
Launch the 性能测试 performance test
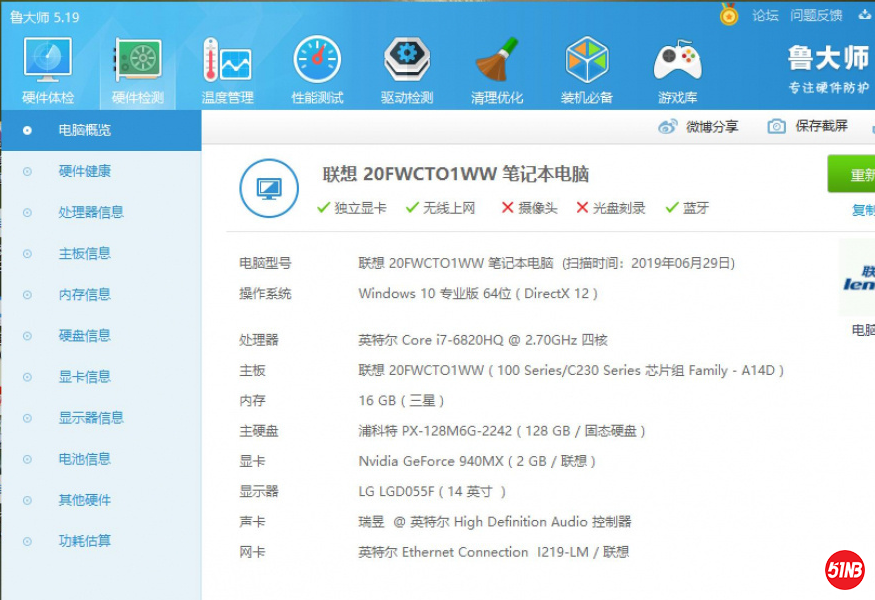click(317, 63)
